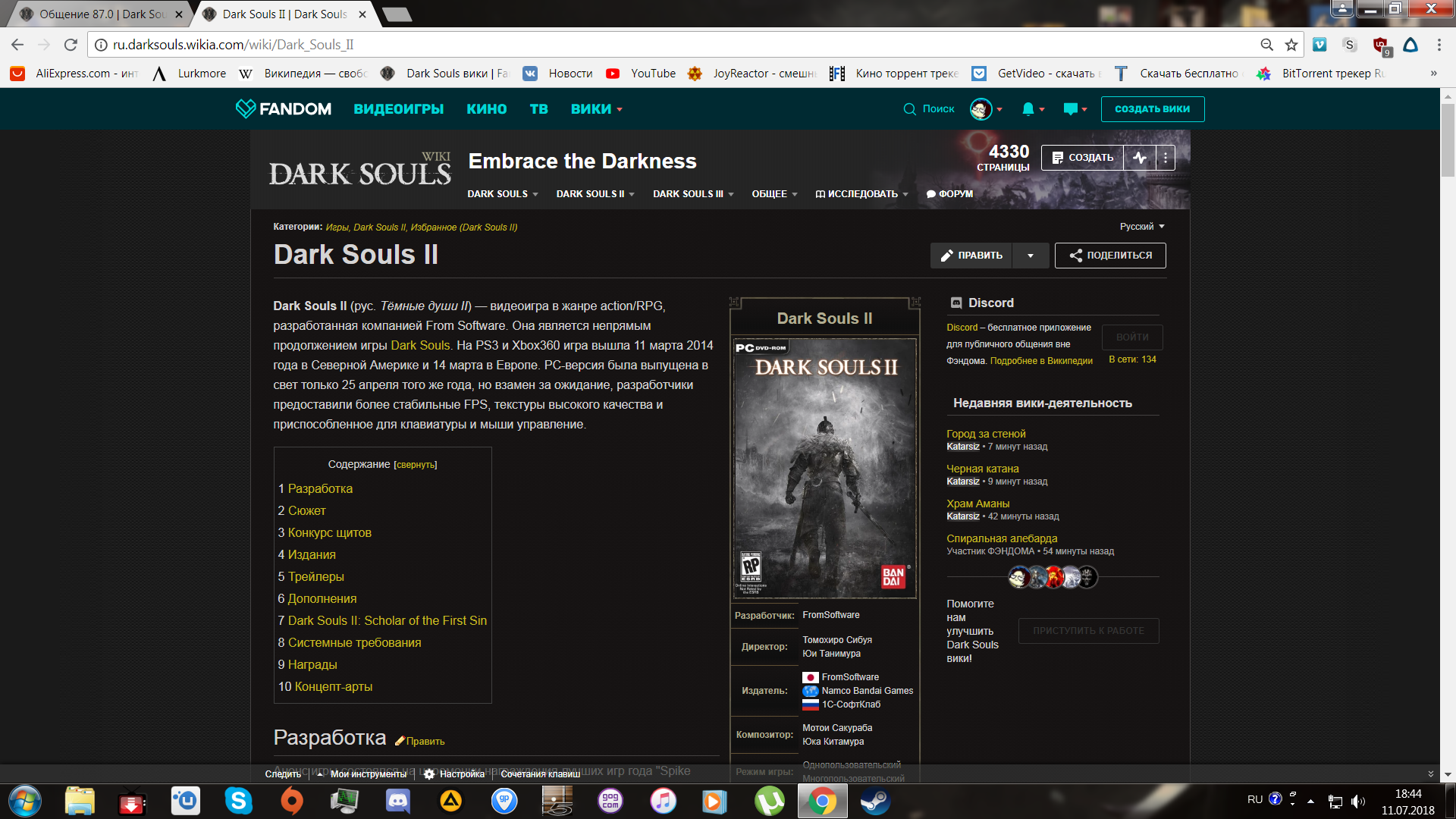Click the ПРИСТУПИТЬ К РАБОТЕ button
1456x819 pixels.
point(1088,631)
